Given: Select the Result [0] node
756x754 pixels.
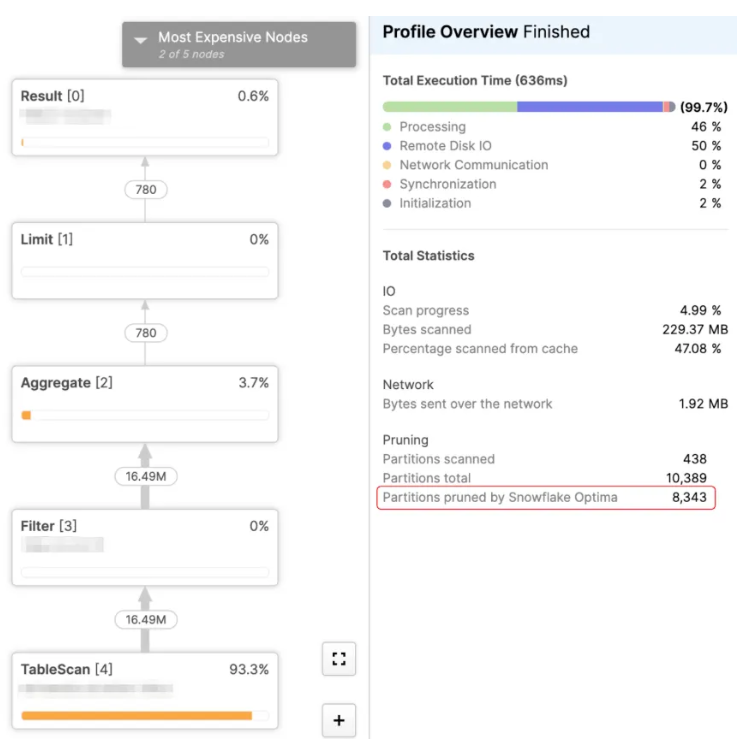Looking at the screenshot, I should pos(144,118).
